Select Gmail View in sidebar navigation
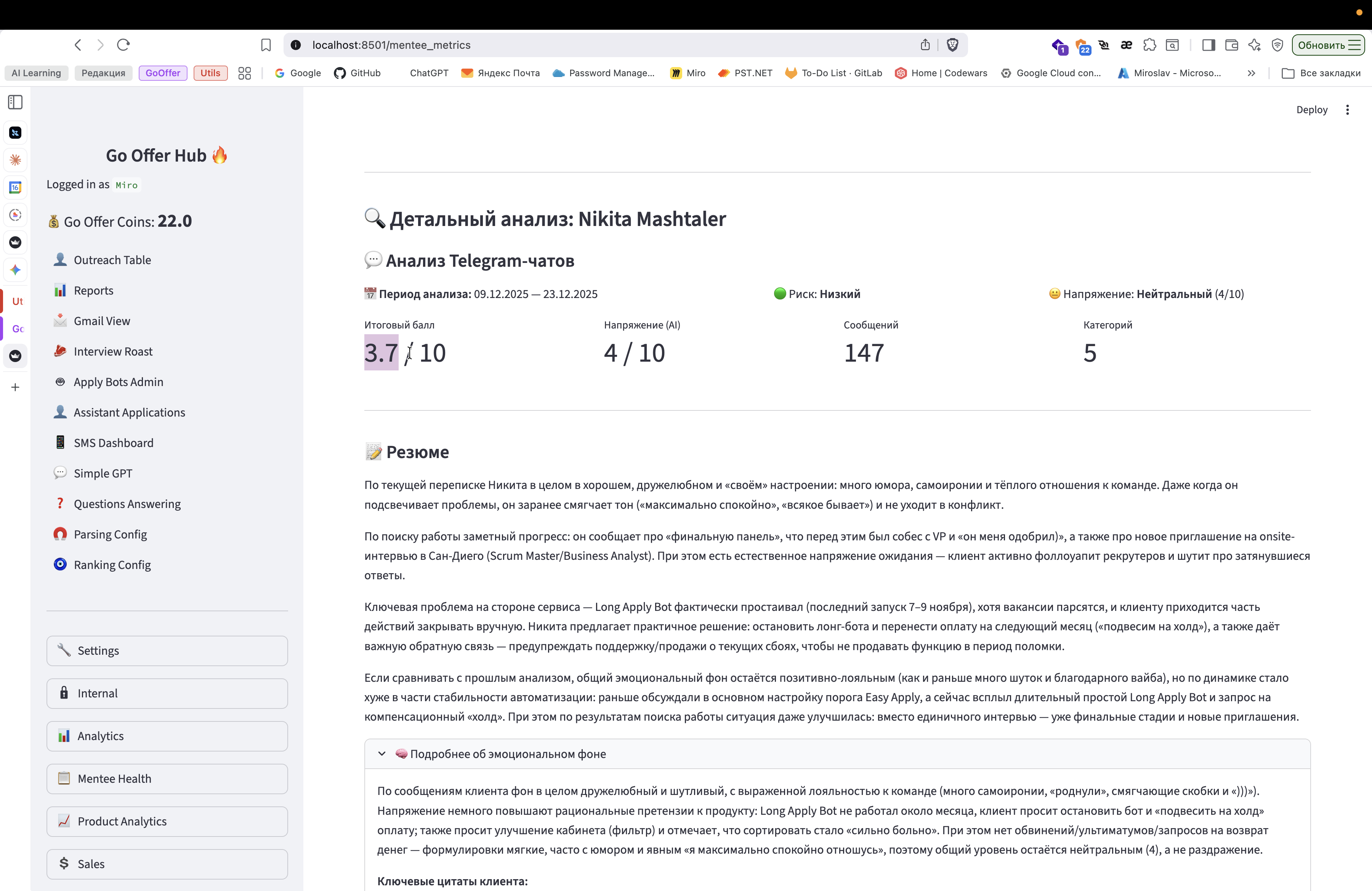1372x891 pixels. (x=102, y=321)
